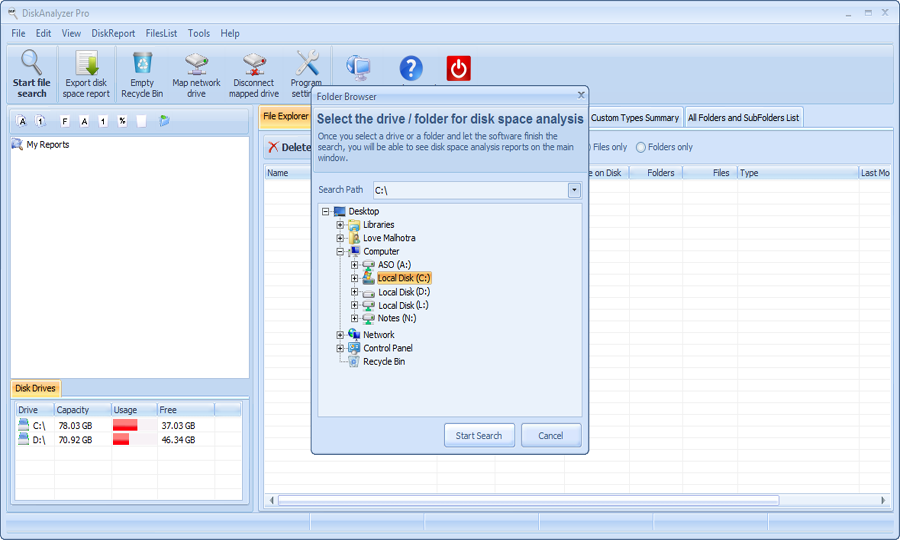Click the Capacity column header

[x=83, y=410]
